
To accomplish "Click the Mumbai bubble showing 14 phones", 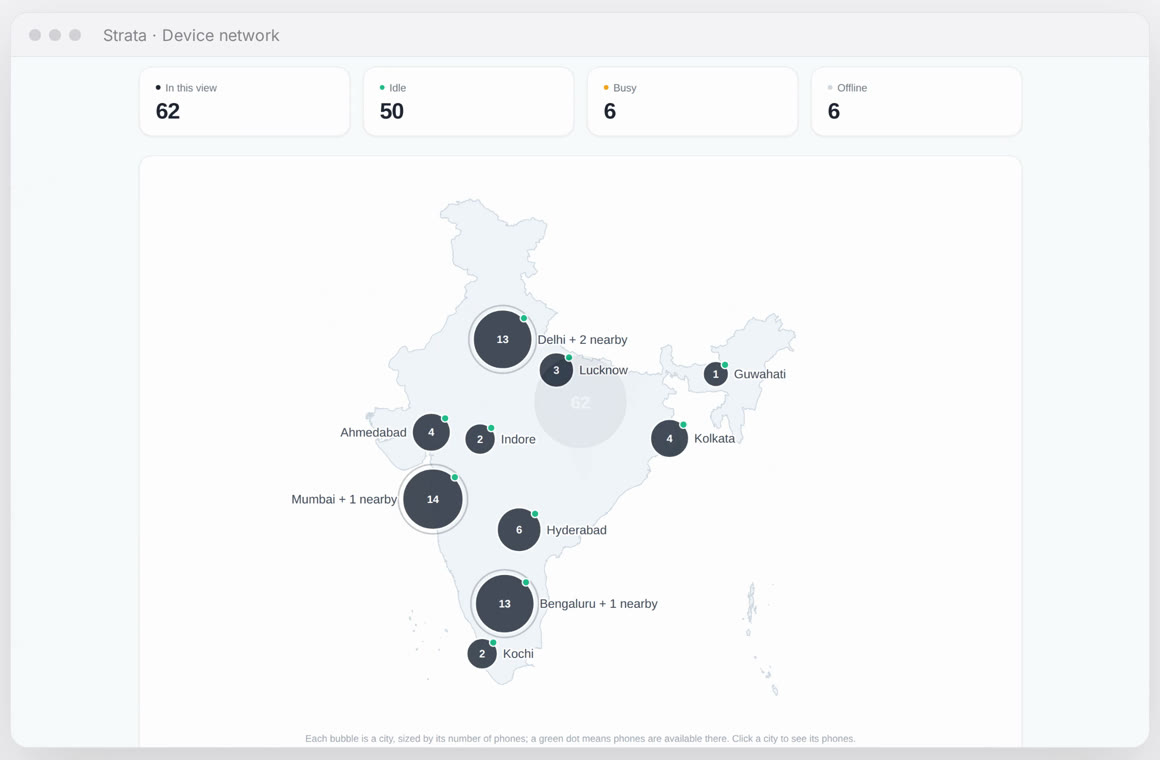I will (433, 499).
